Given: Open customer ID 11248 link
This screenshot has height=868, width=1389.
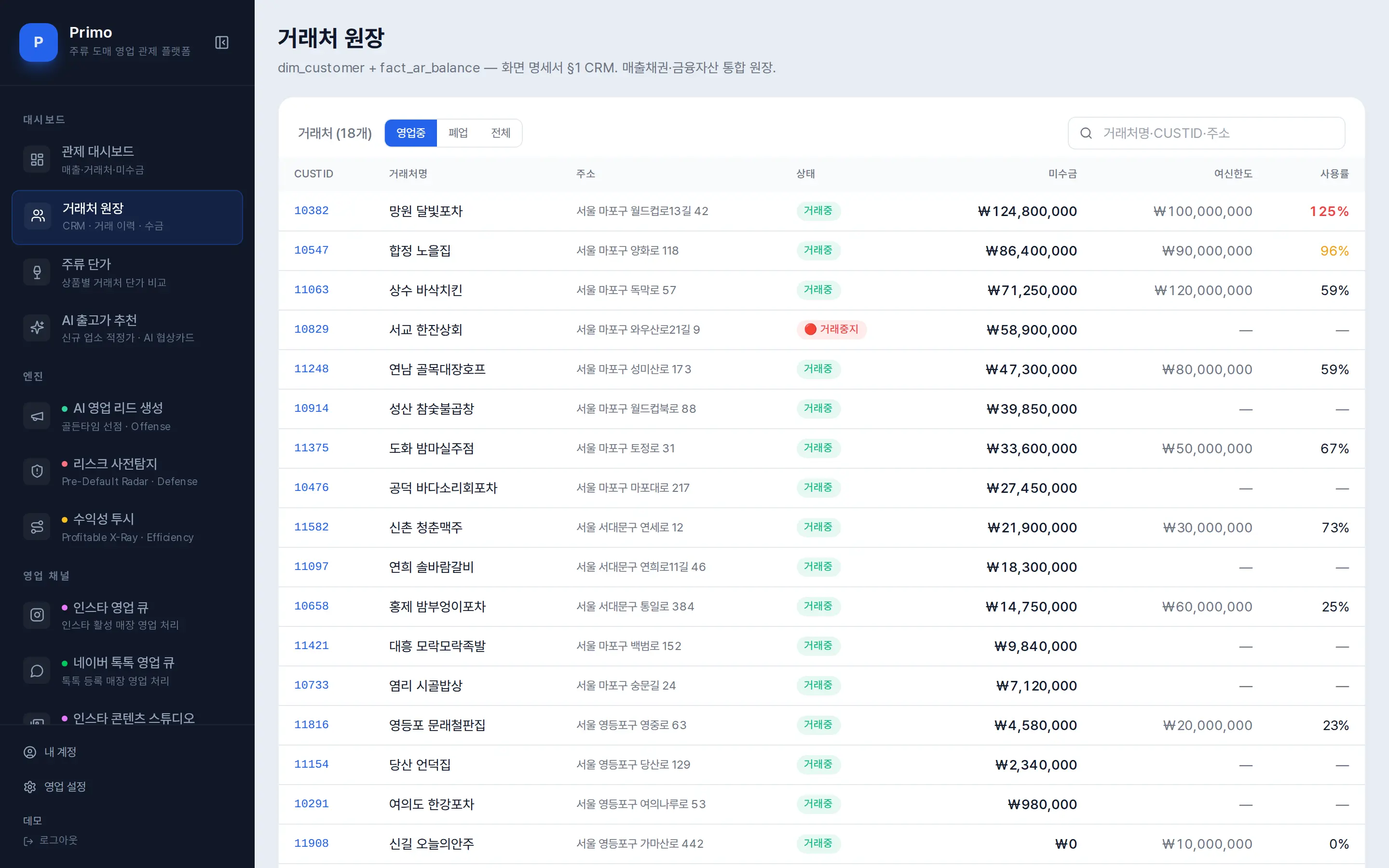Looking at the screenshot, I should click(x=312, y=369).
